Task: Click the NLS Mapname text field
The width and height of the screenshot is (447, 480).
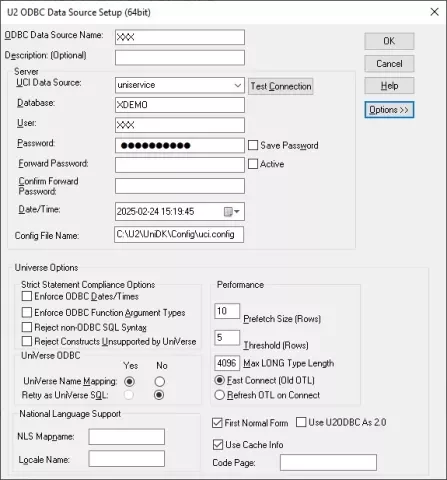Action: coord(127,437)
